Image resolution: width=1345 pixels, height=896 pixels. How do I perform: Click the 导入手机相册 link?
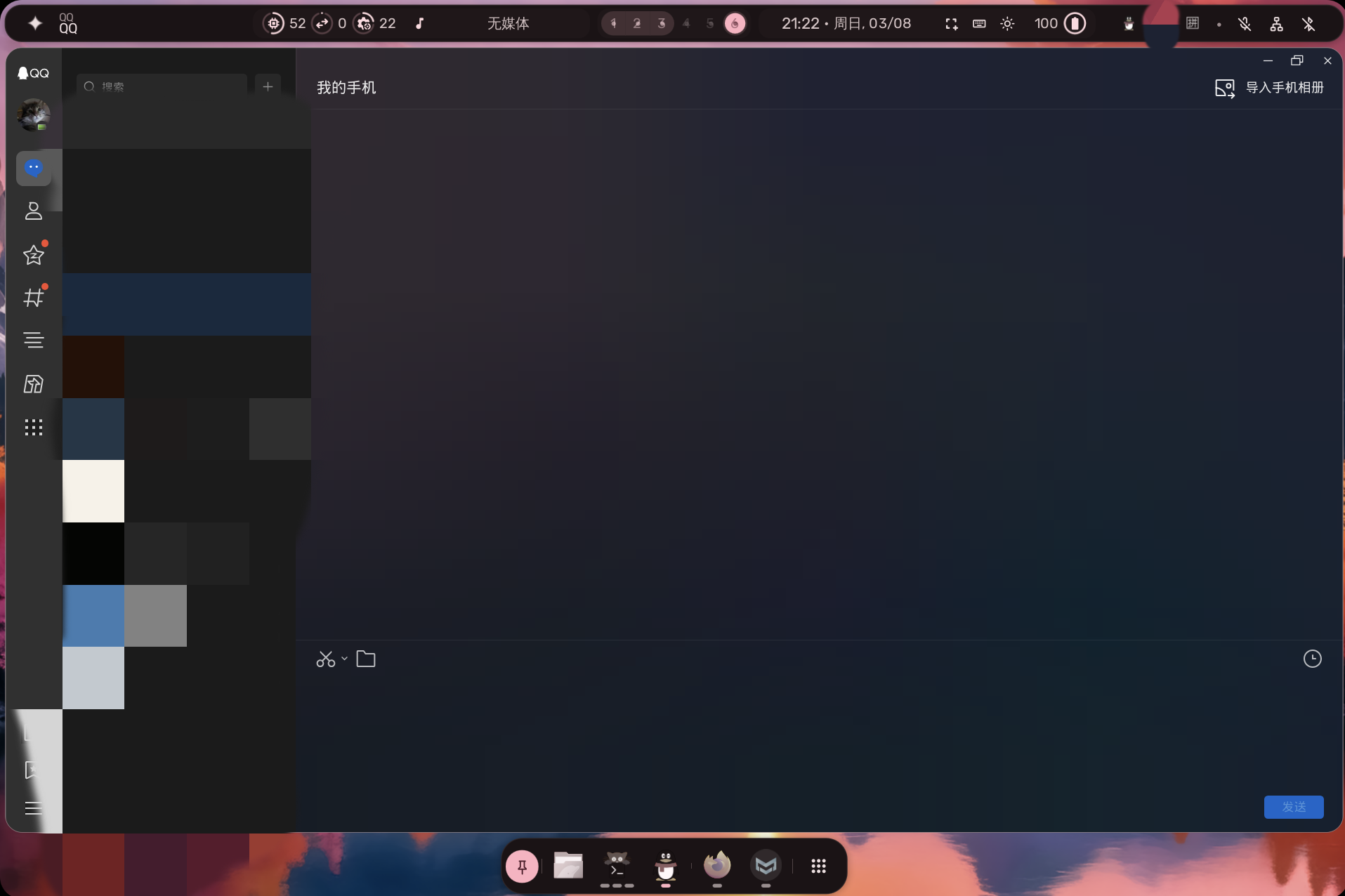pos(1284,88)
